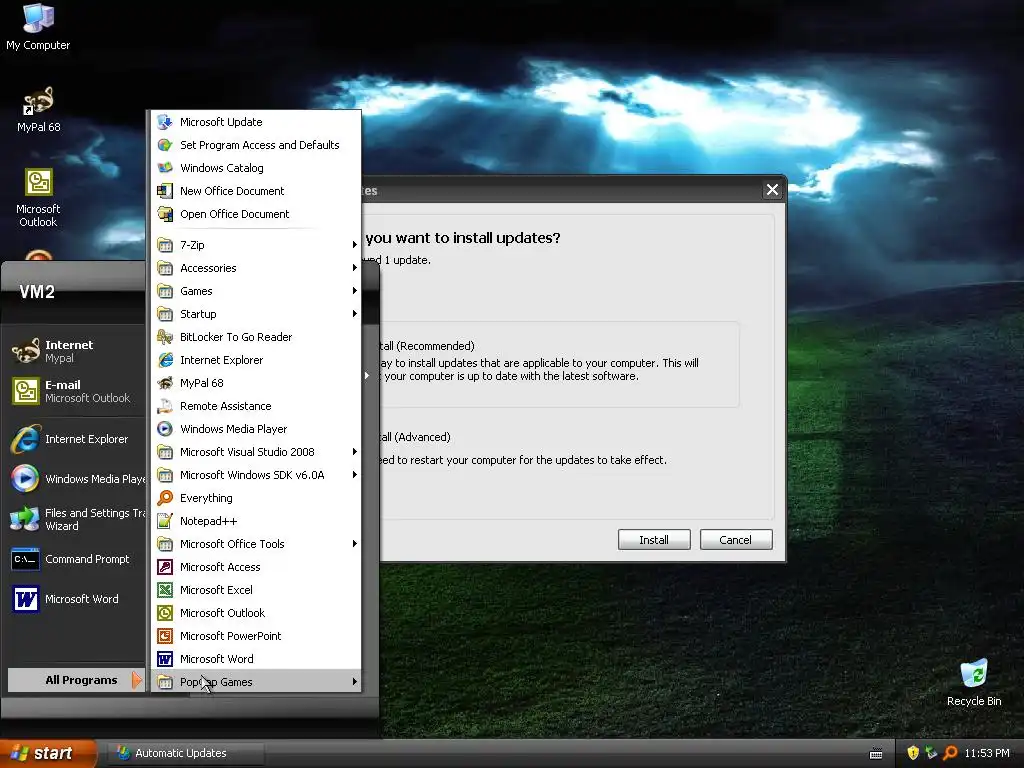Launch Internet Explorer from programs list
The height and width of the screenshot is (768, 1024).
[x=255, y=360]
